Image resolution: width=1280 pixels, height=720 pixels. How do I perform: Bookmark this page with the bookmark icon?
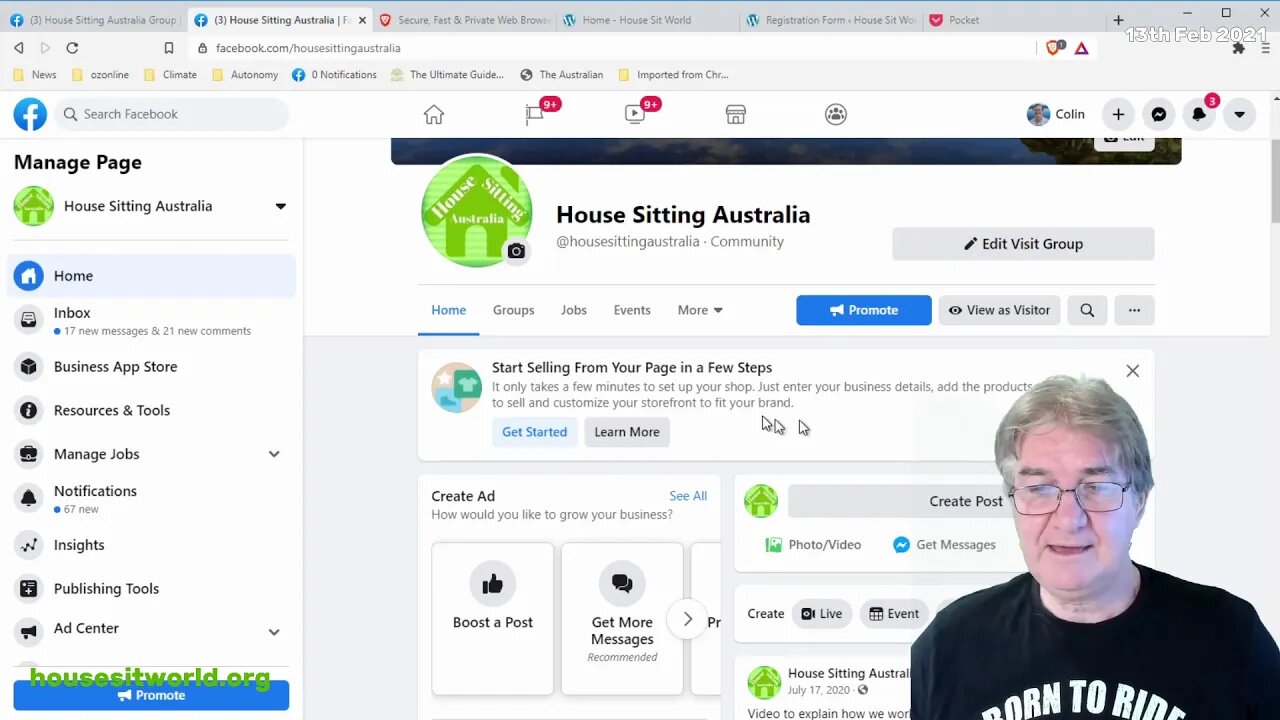pos(168,48)
